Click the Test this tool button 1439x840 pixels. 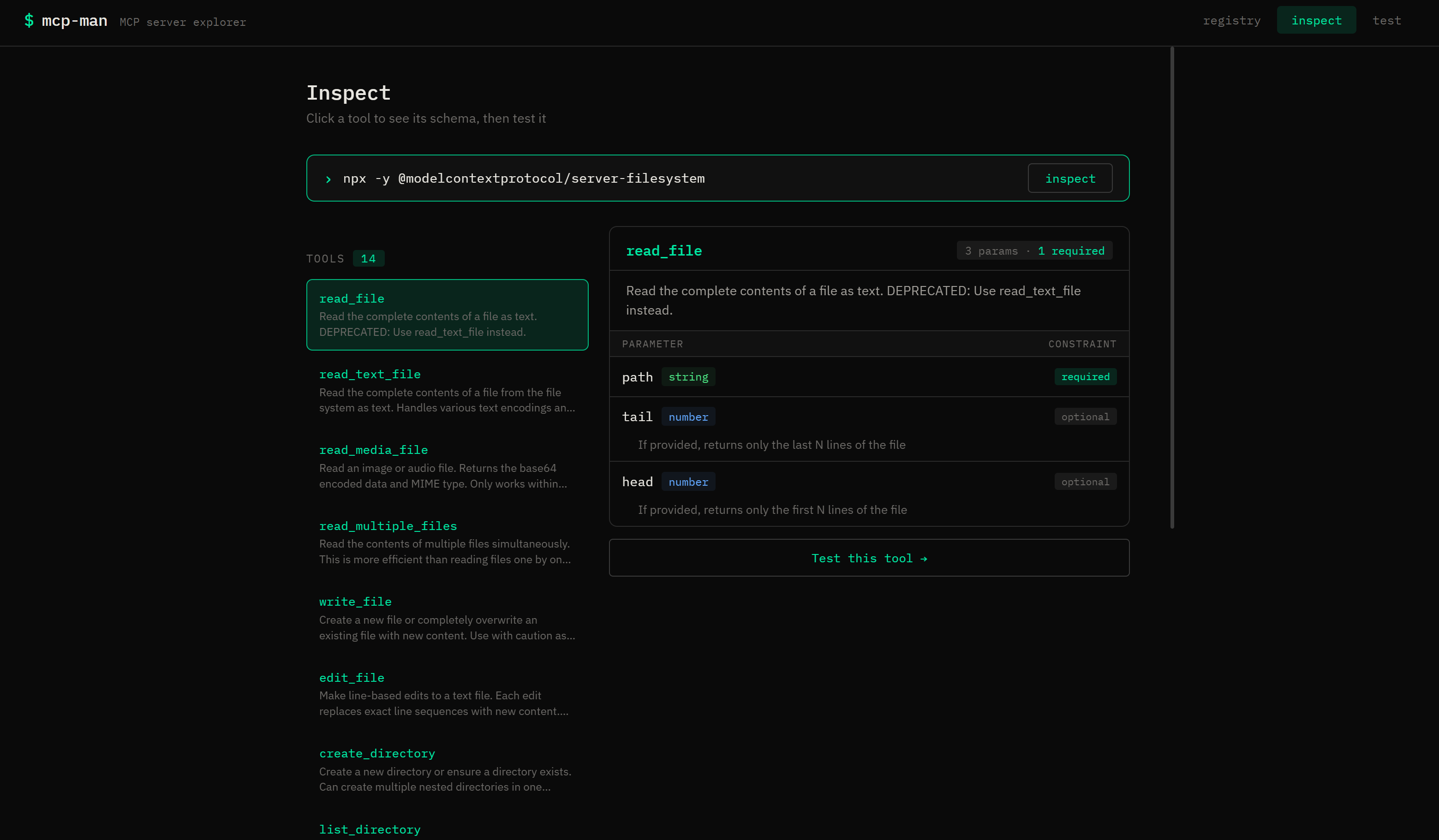(869, 558)
